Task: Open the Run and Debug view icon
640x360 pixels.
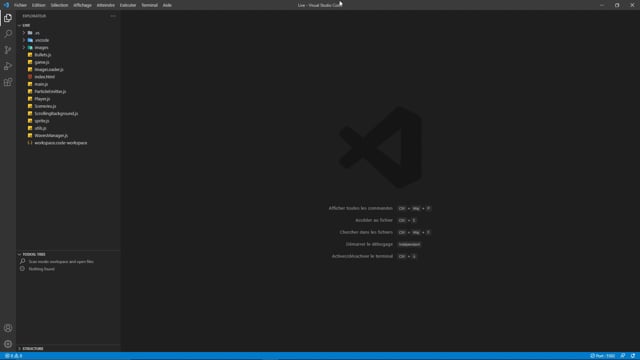Action: 8,66
